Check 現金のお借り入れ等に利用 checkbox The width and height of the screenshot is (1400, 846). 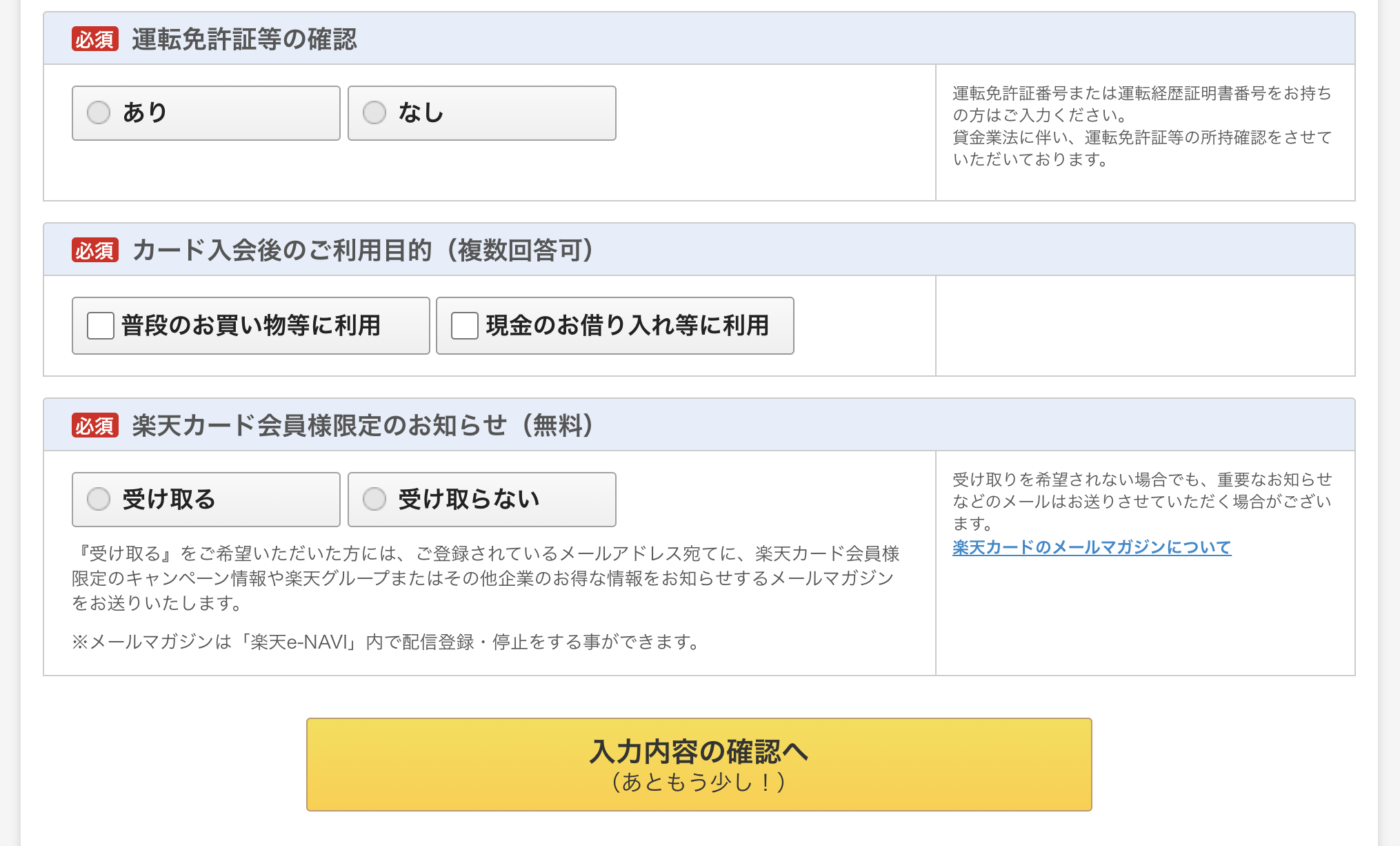pos(465,326)
